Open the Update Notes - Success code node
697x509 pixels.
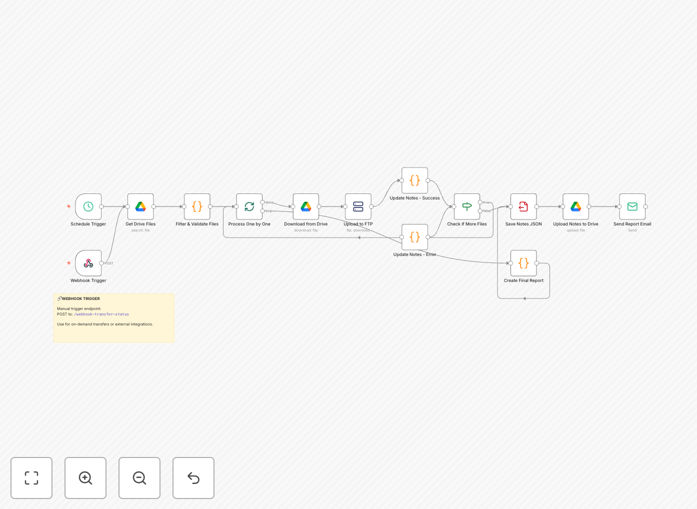pyautogui.click(x=415, y=180)
